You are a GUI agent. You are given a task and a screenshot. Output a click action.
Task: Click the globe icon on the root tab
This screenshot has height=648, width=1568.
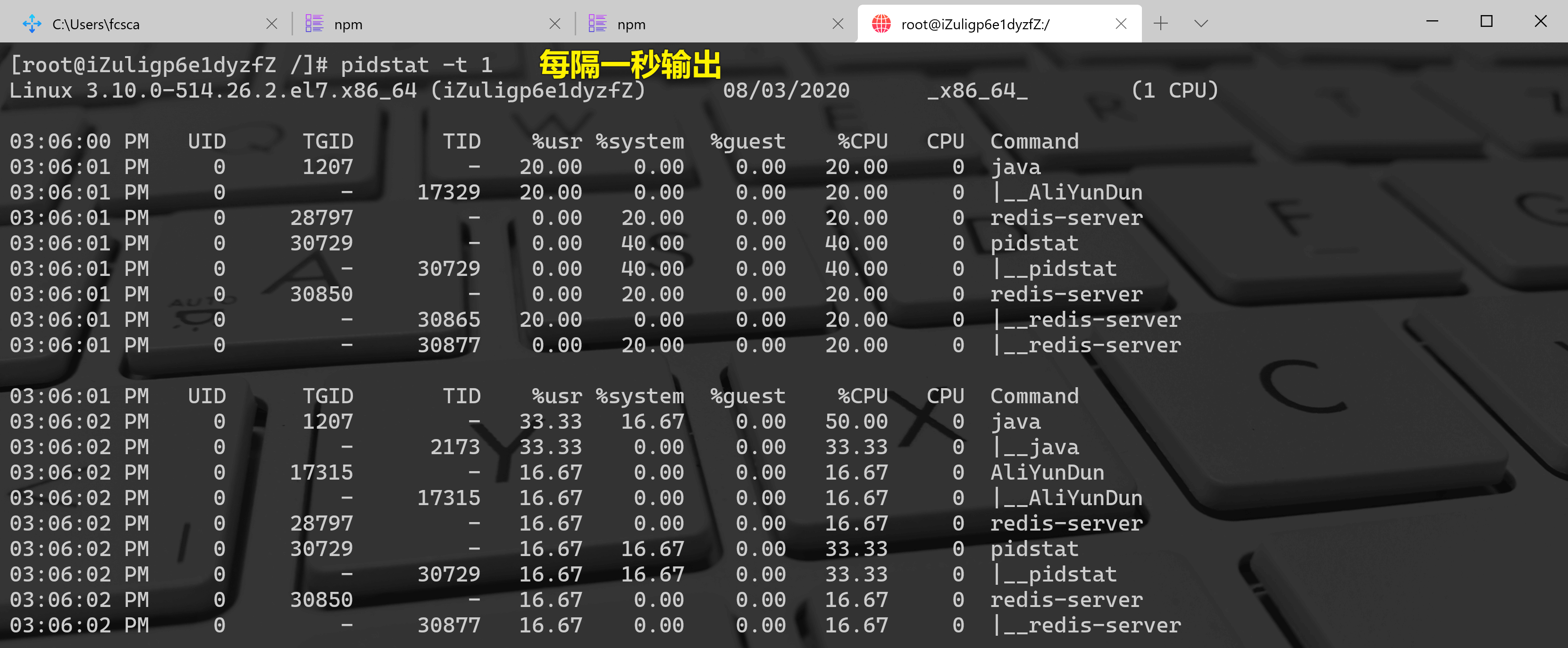pos(881,24)
